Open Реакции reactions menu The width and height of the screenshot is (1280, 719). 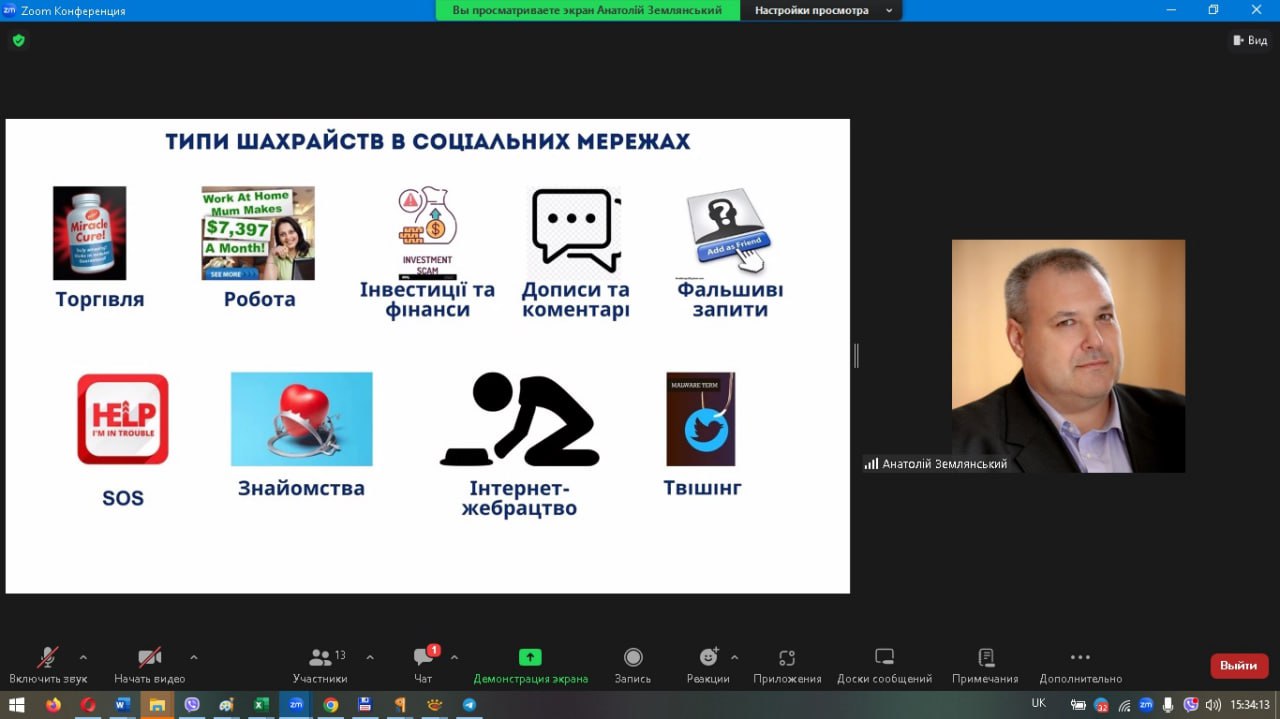point(708,665)
